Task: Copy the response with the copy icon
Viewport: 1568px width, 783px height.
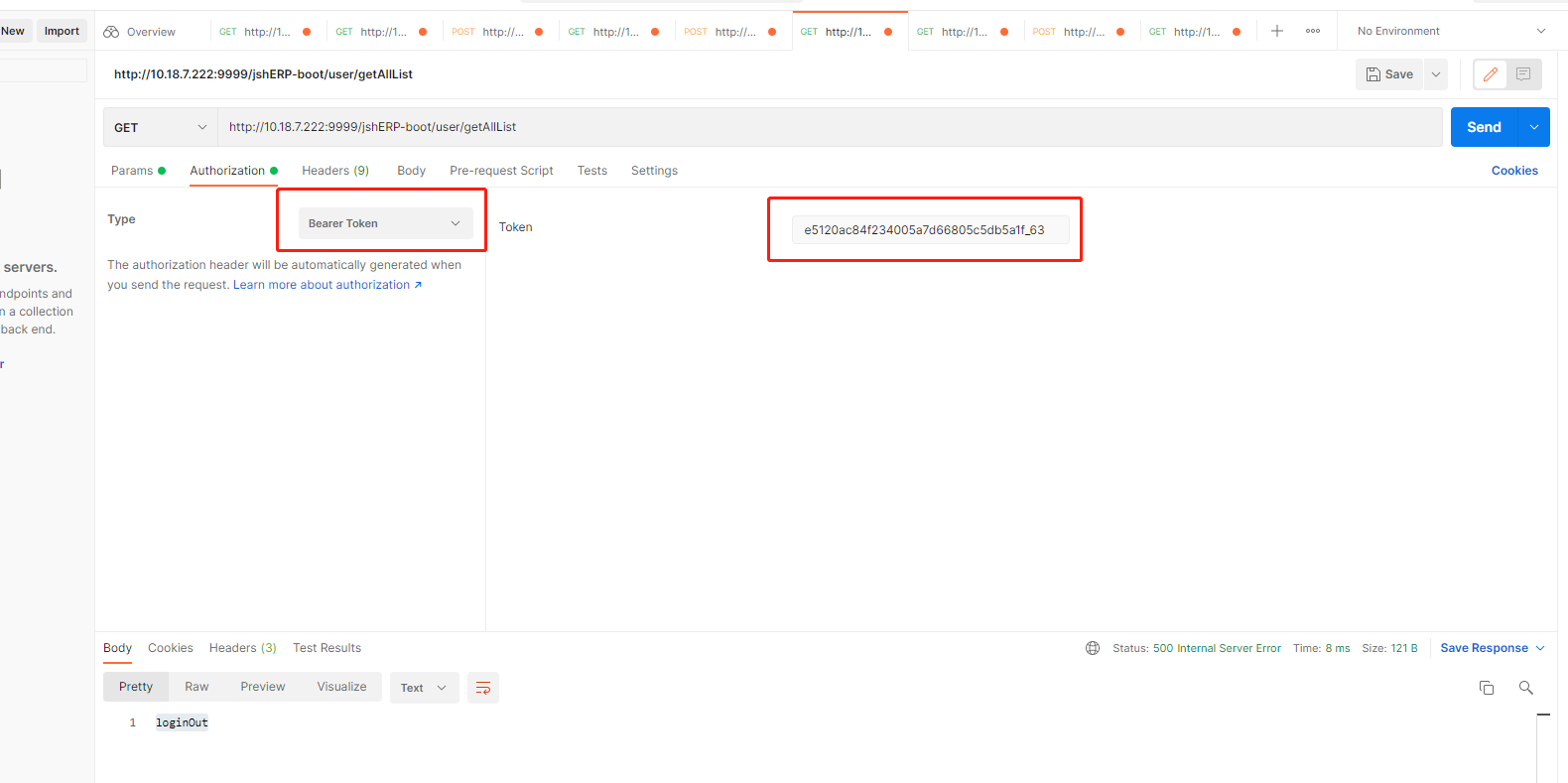Action: [x=1487, y=688]
